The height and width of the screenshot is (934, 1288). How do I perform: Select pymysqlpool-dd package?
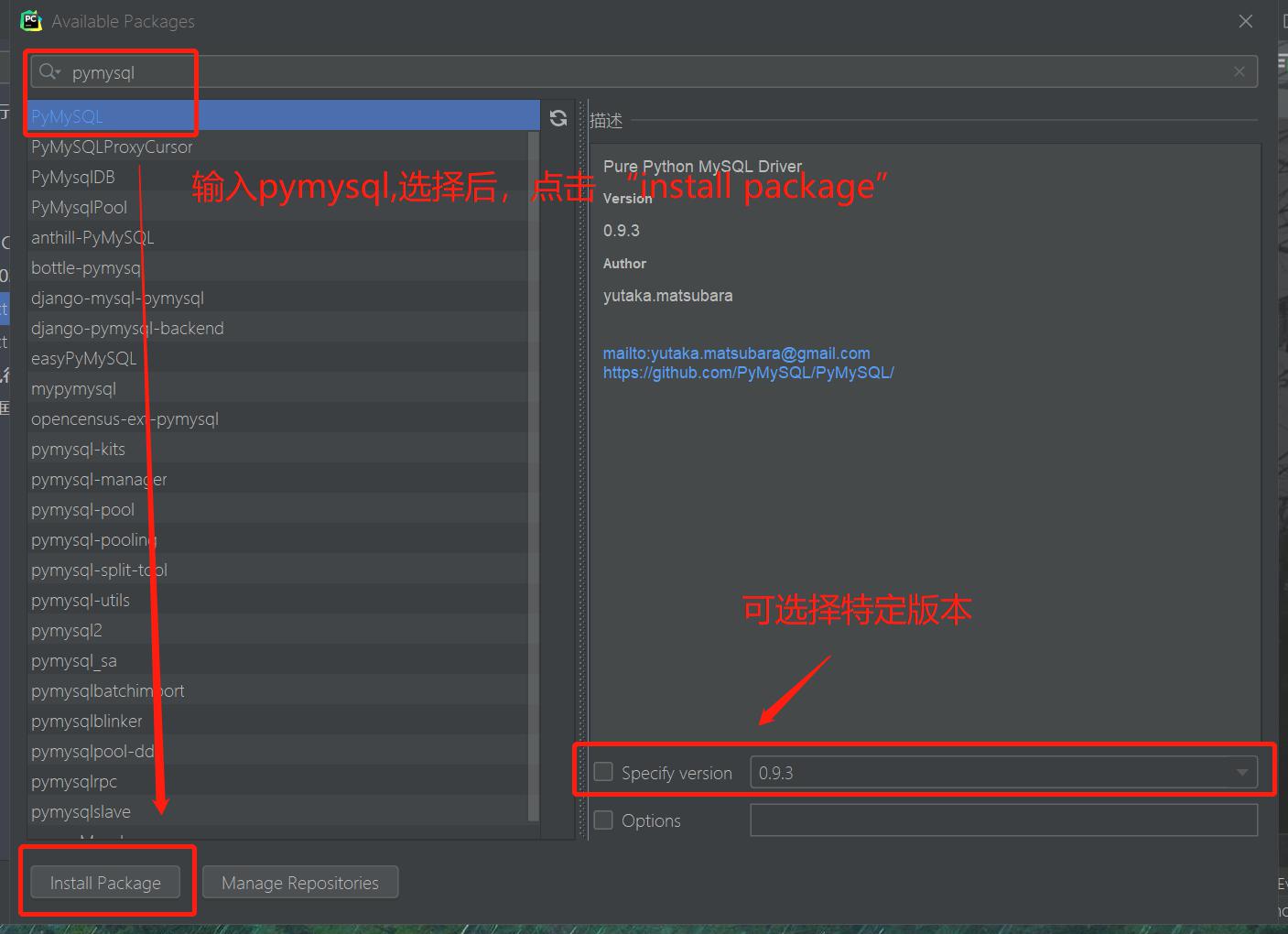278,751
